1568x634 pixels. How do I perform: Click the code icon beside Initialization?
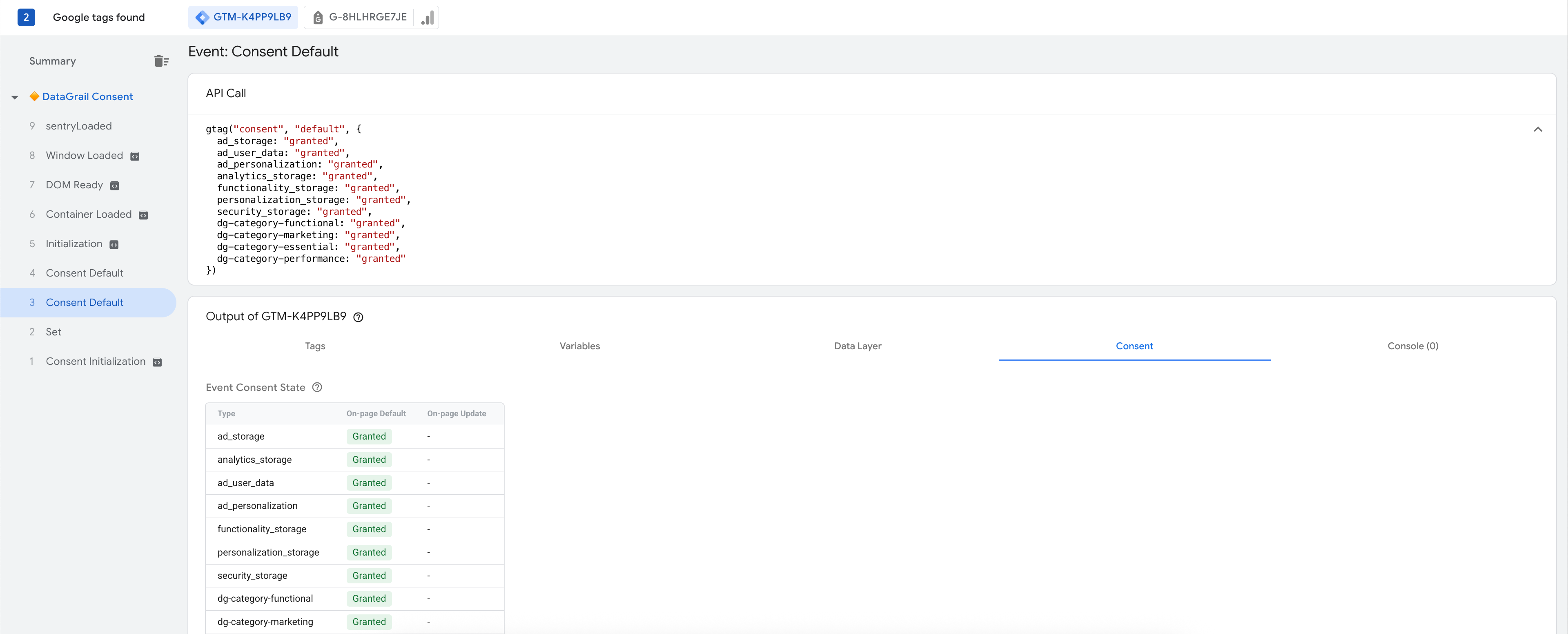(x=114, y=245)
